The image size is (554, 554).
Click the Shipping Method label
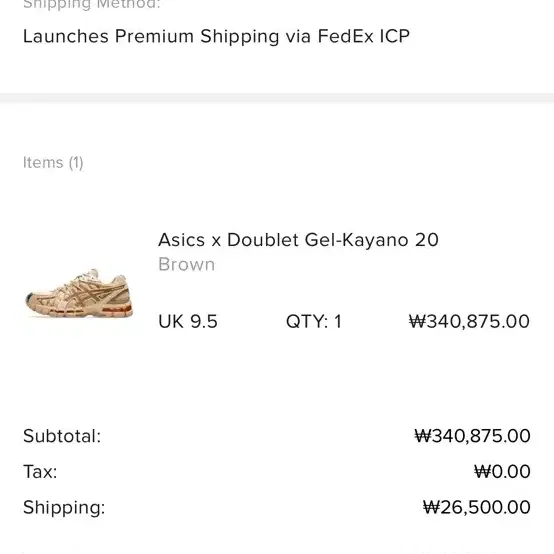[92, 5]
